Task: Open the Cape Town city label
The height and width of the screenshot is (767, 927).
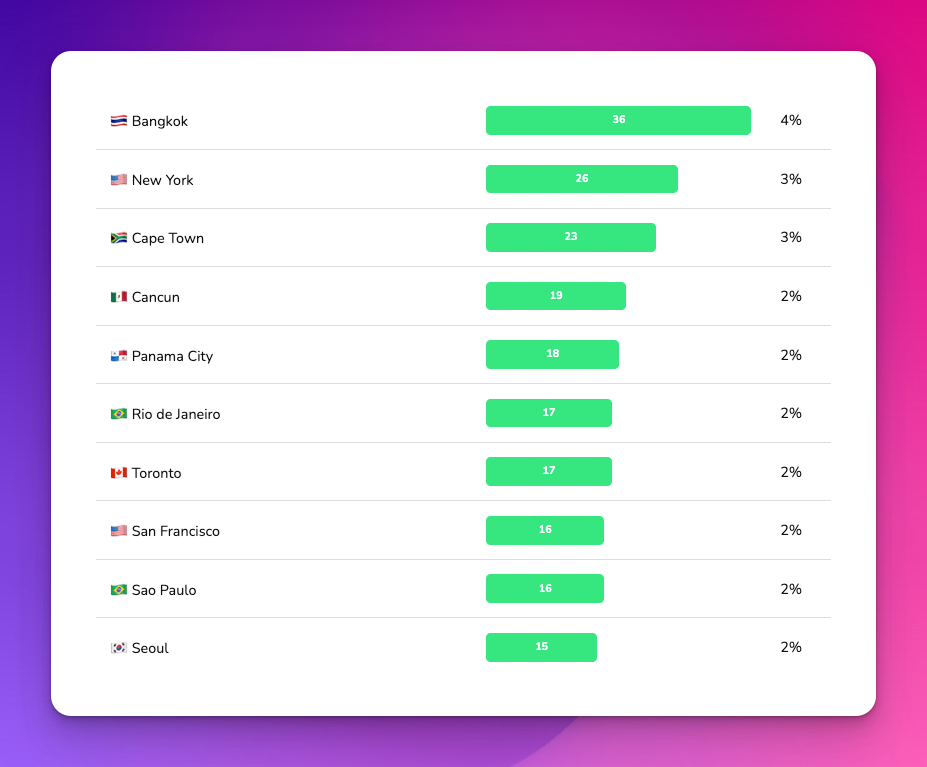Action: tap(168, 238)
